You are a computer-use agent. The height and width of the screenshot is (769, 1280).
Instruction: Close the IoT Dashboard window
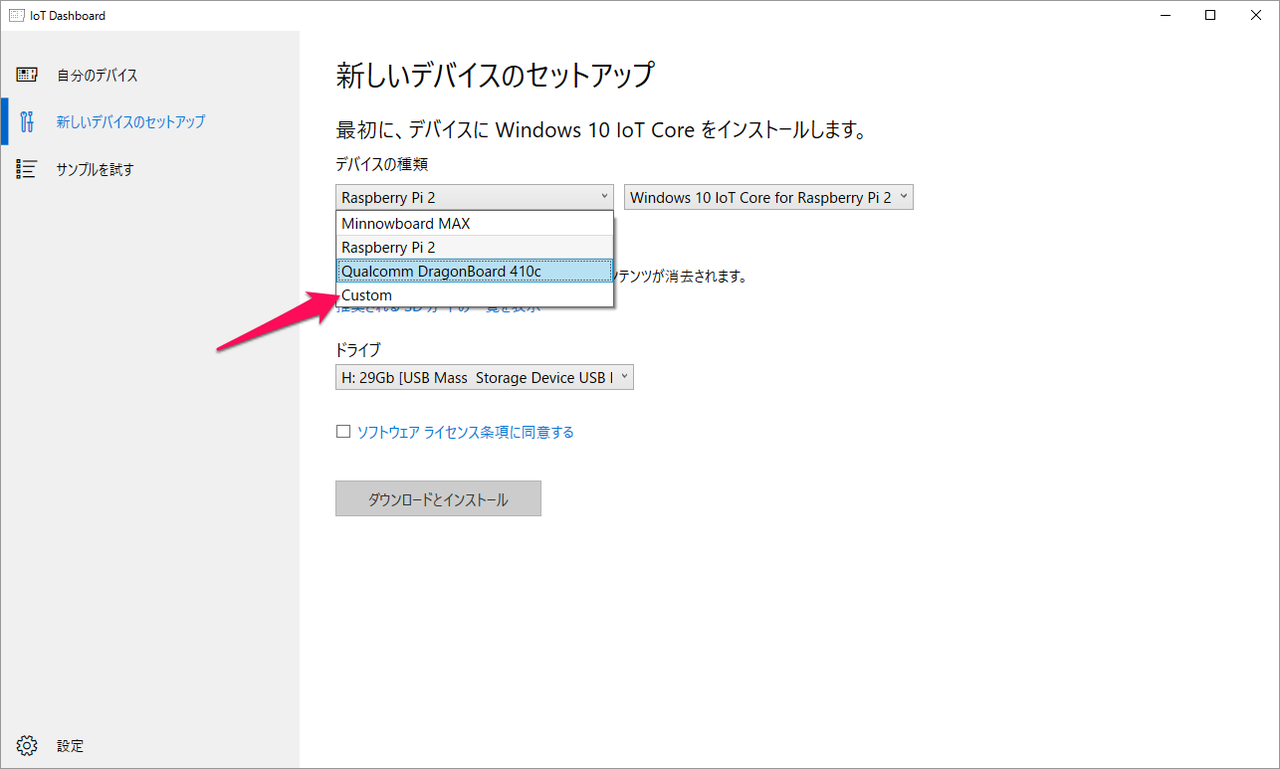coord(1257,15)
